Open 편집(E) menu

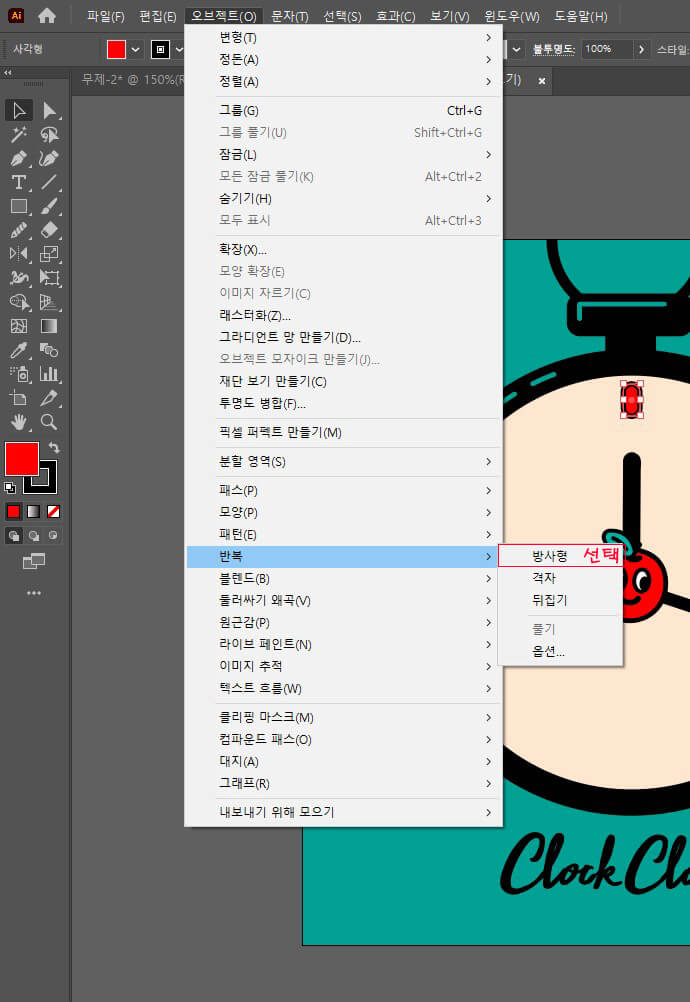pyautogui.click(x=158, y=16)
